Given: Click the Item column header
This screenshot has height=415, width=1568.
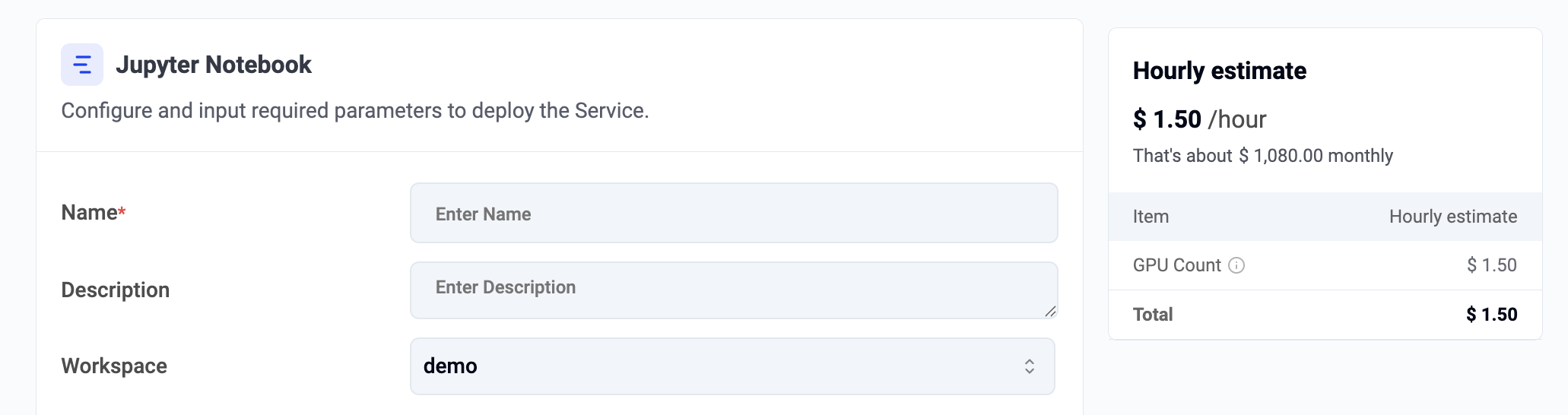Looking at the screenshot, I should click(1151, 217).
